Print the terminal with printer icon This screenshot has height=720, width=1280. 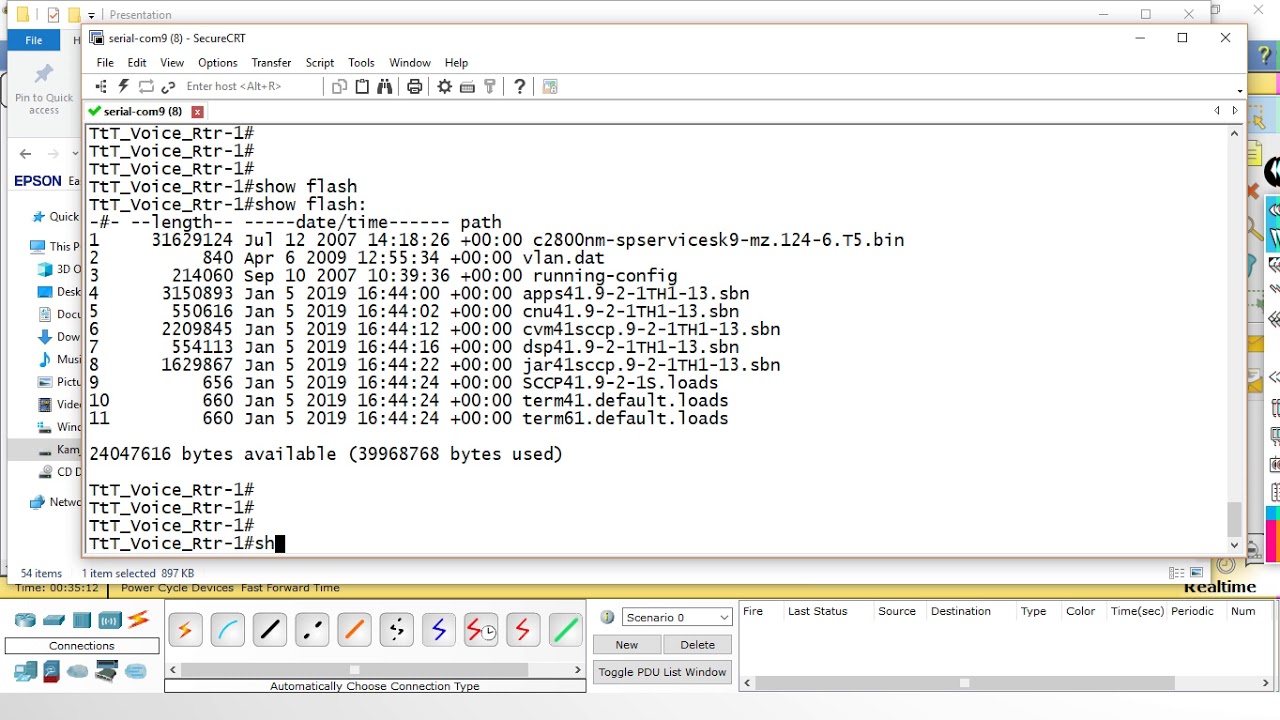click(x=415, y=87)
